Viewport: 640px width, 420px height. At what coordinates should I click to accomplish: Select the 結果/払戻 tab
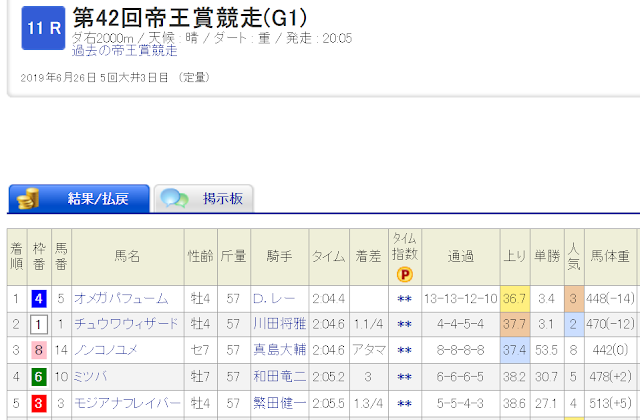coord(79,198)
